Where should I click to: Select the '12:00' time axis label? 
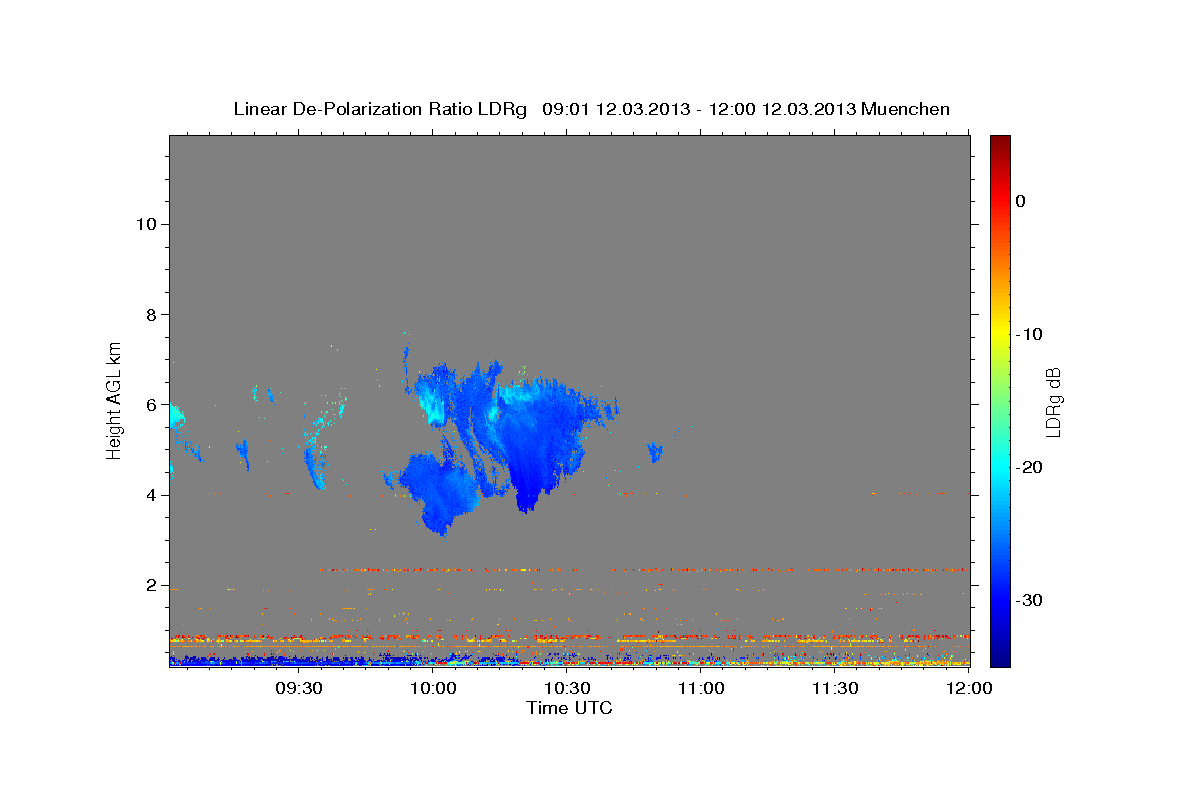click(x=969, y=689)
